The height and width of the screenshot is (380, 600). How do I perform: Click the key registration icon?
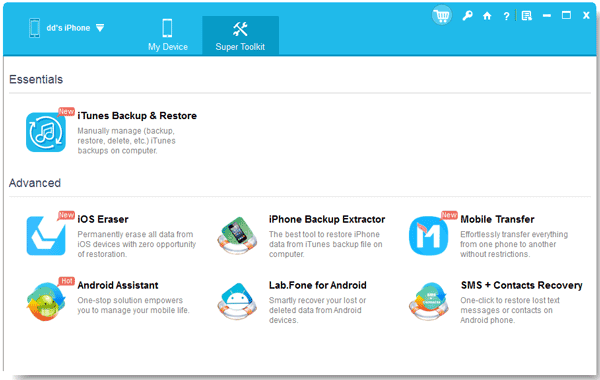467,16
